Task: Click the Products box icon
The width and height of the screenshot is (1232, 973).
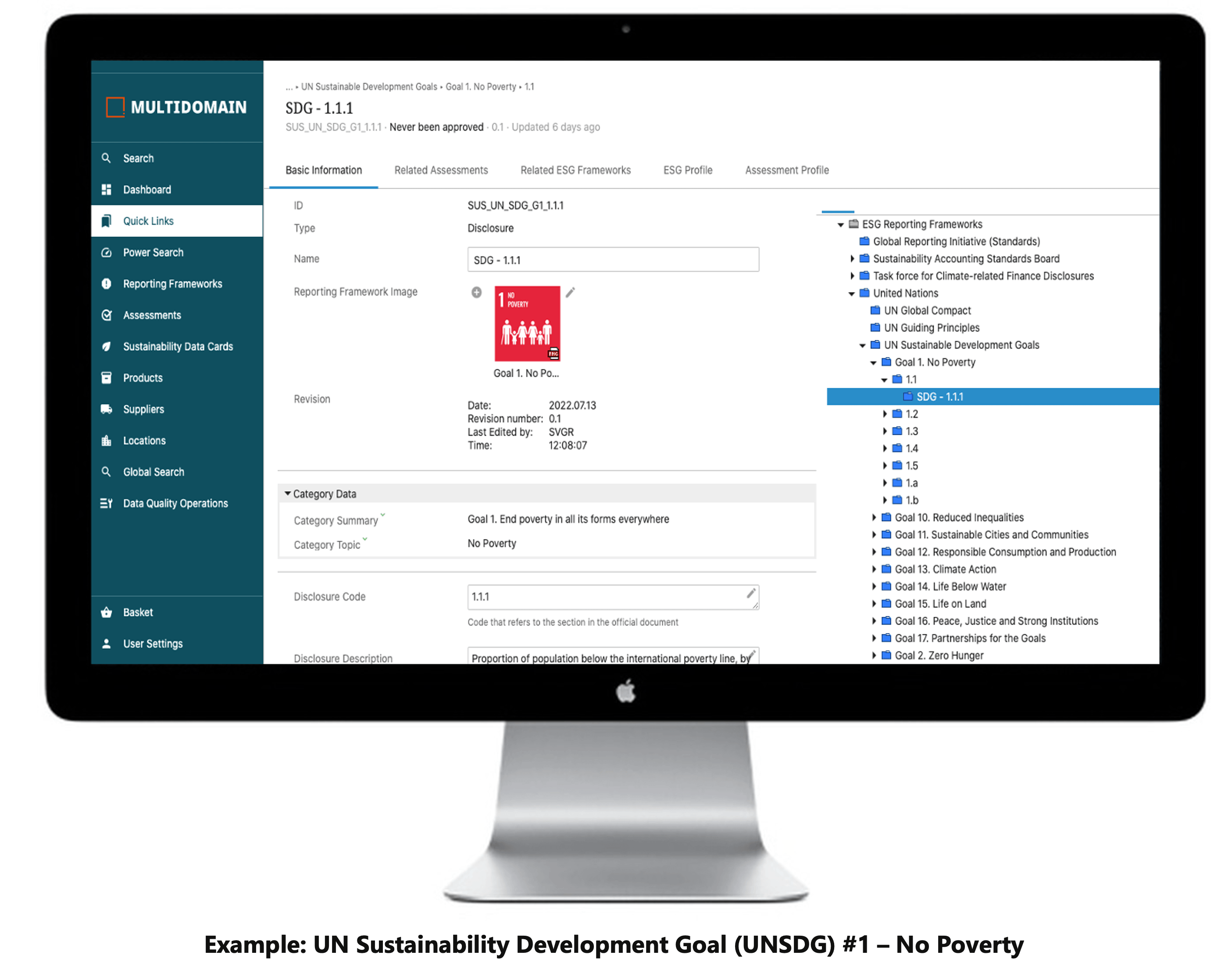Action: [x=106, y=378]
